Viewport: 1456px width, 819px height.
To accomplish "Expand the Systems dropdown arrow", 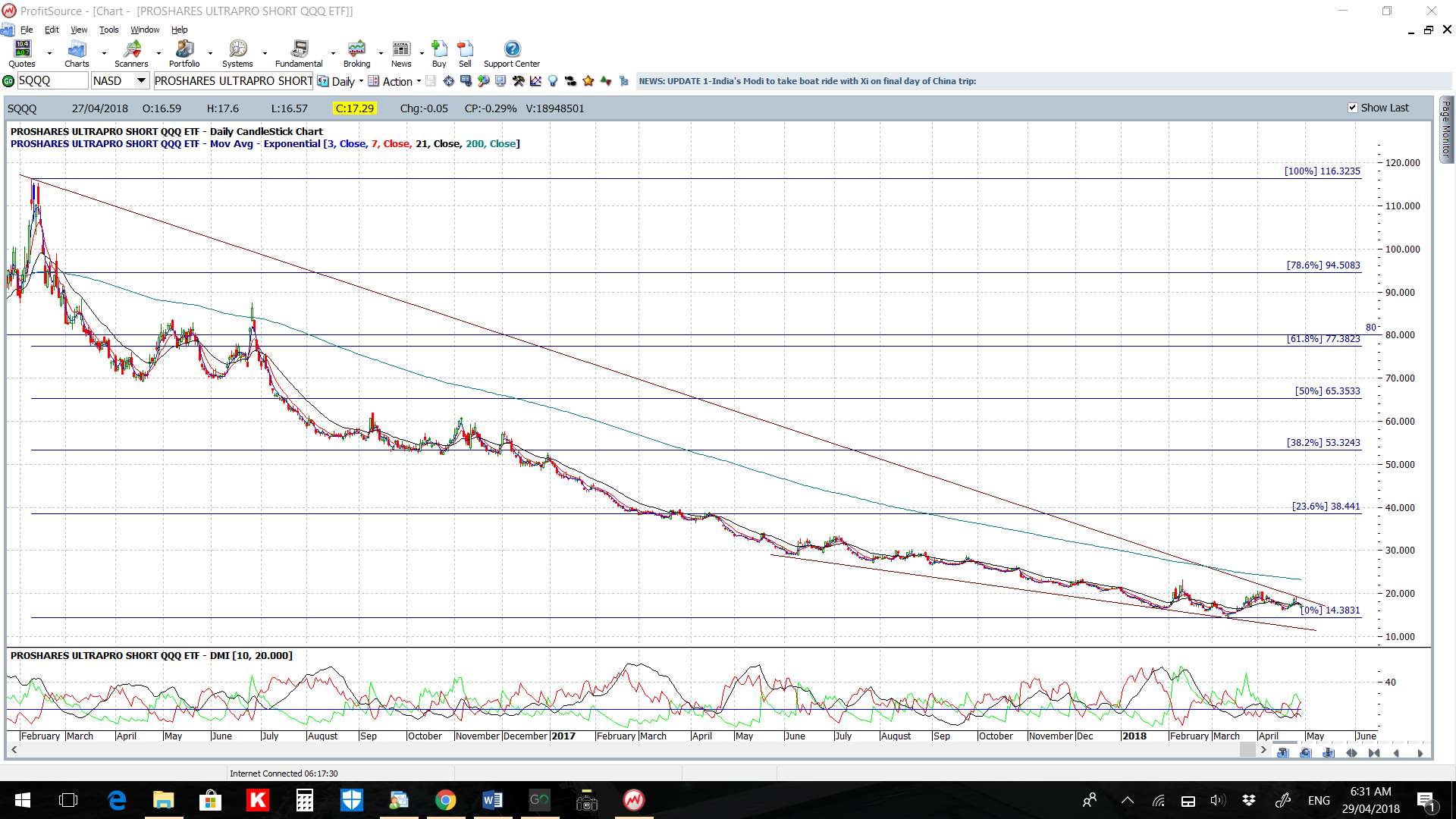I will coord(265,54).
